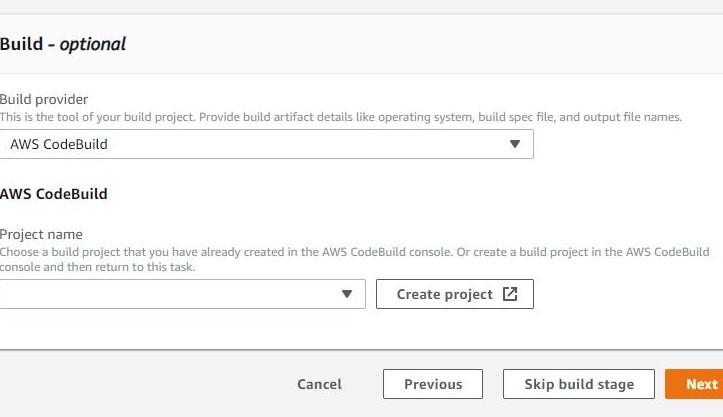The width and height of the screenshot is (723, 417).
Task: Select the AWS CodeBuild section heading
Action: [x=54, y=194]
